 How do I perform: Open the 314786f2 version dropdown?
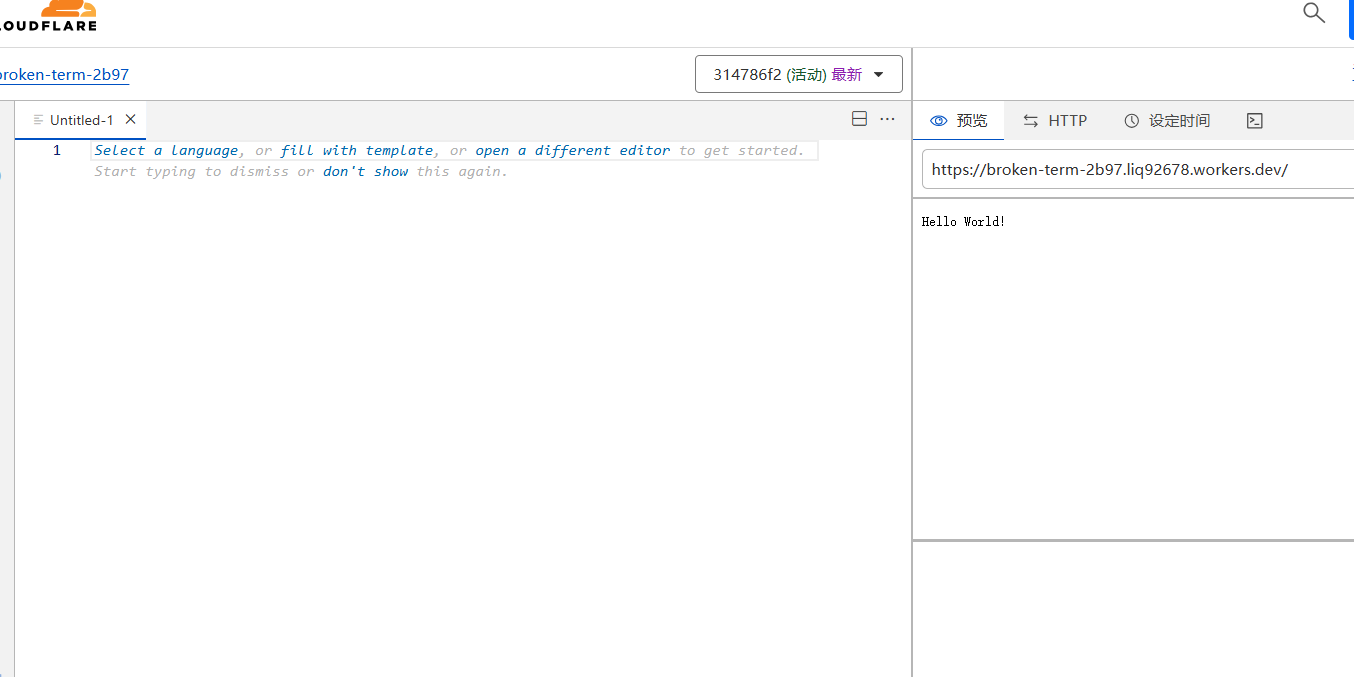coord(798,73)
